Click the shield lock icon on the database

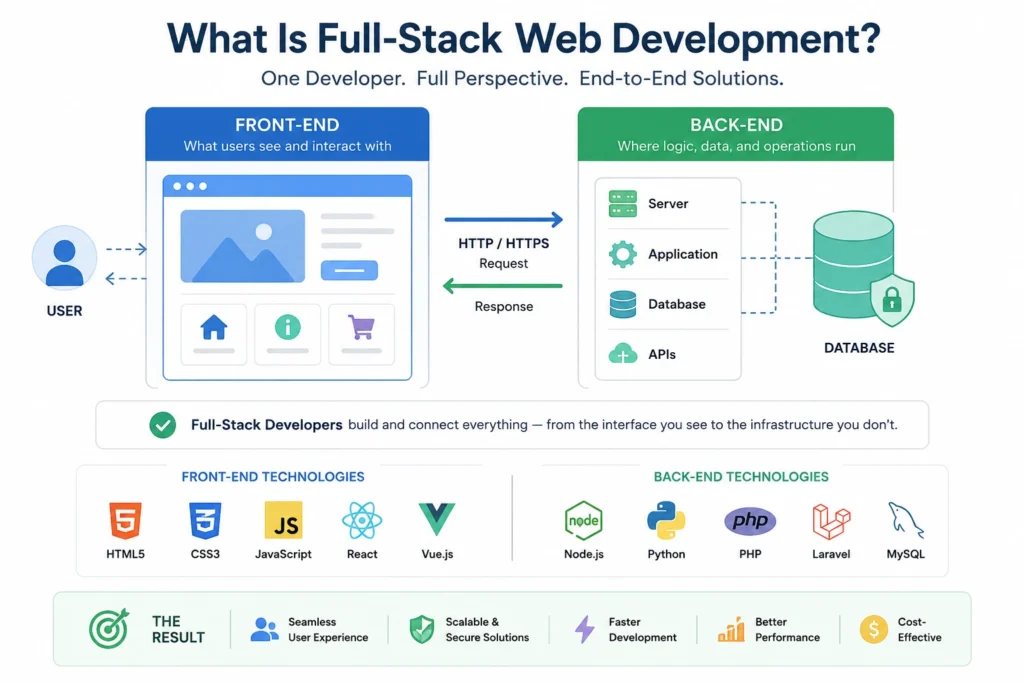[892, 300]
